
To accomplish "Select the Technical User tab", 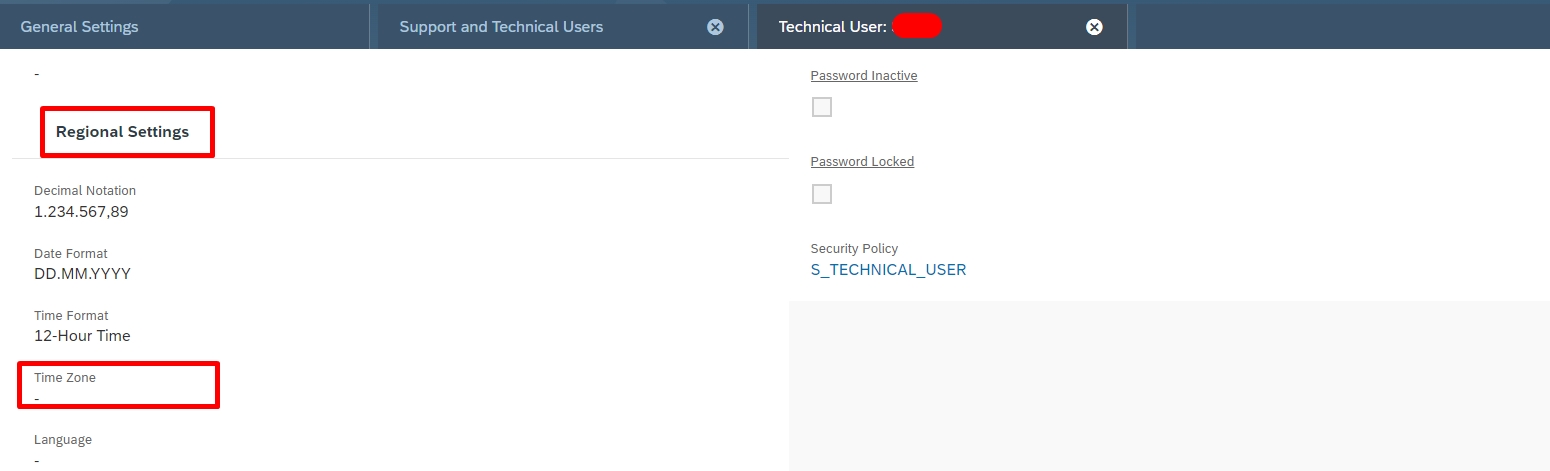I will point(832,27).
